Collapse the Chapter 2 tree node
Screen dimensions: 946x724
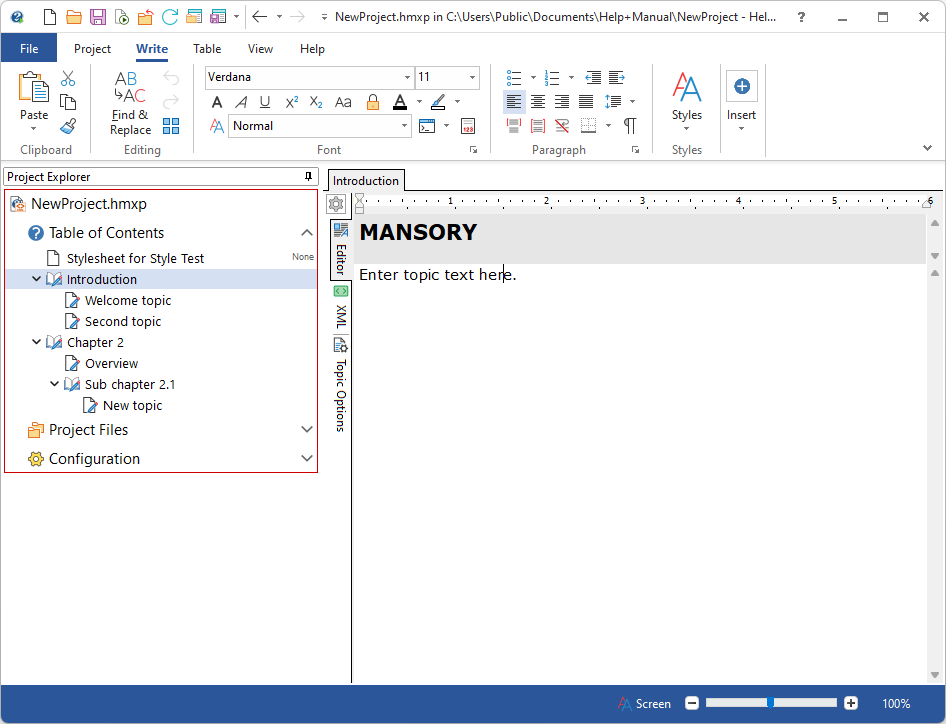point(37,342)
